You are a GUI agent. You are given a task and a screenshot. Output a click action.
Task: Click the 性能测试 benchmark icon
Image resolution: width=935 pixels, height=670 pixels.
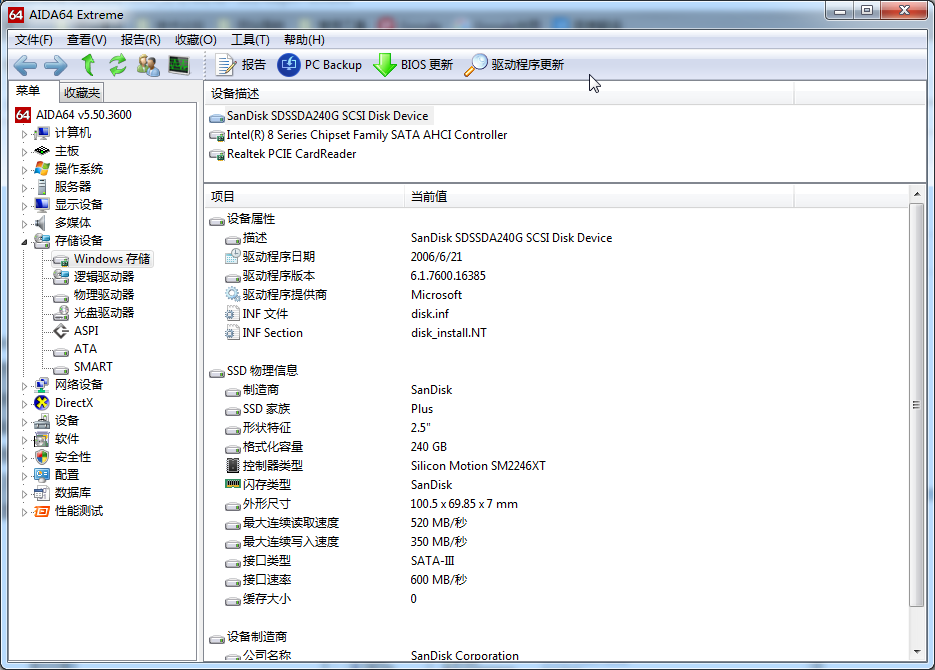(x=42, y=511)
